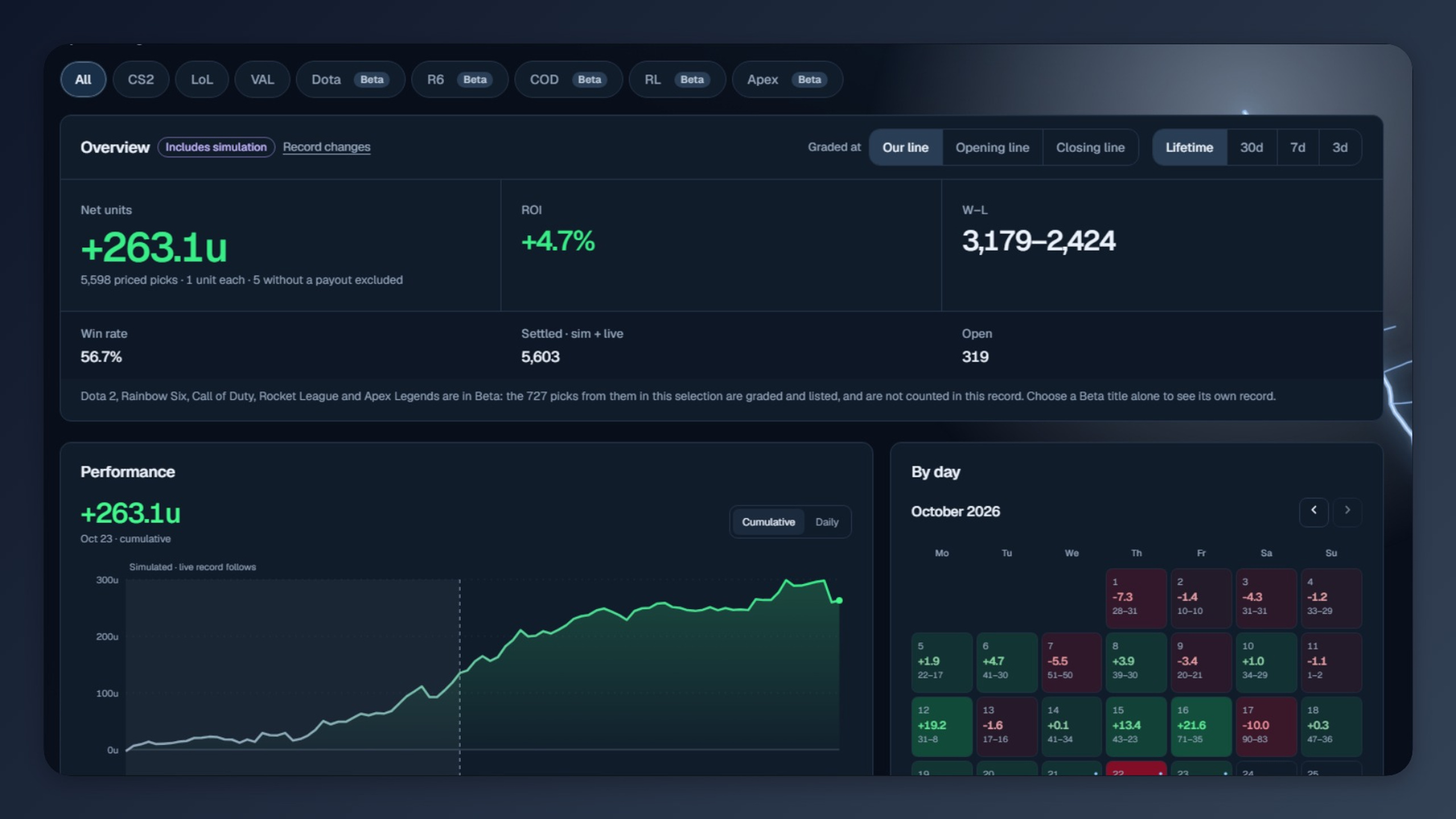Select the Apex Beta filter
The width and height of the screenshot is (1456, 819).
787,80
